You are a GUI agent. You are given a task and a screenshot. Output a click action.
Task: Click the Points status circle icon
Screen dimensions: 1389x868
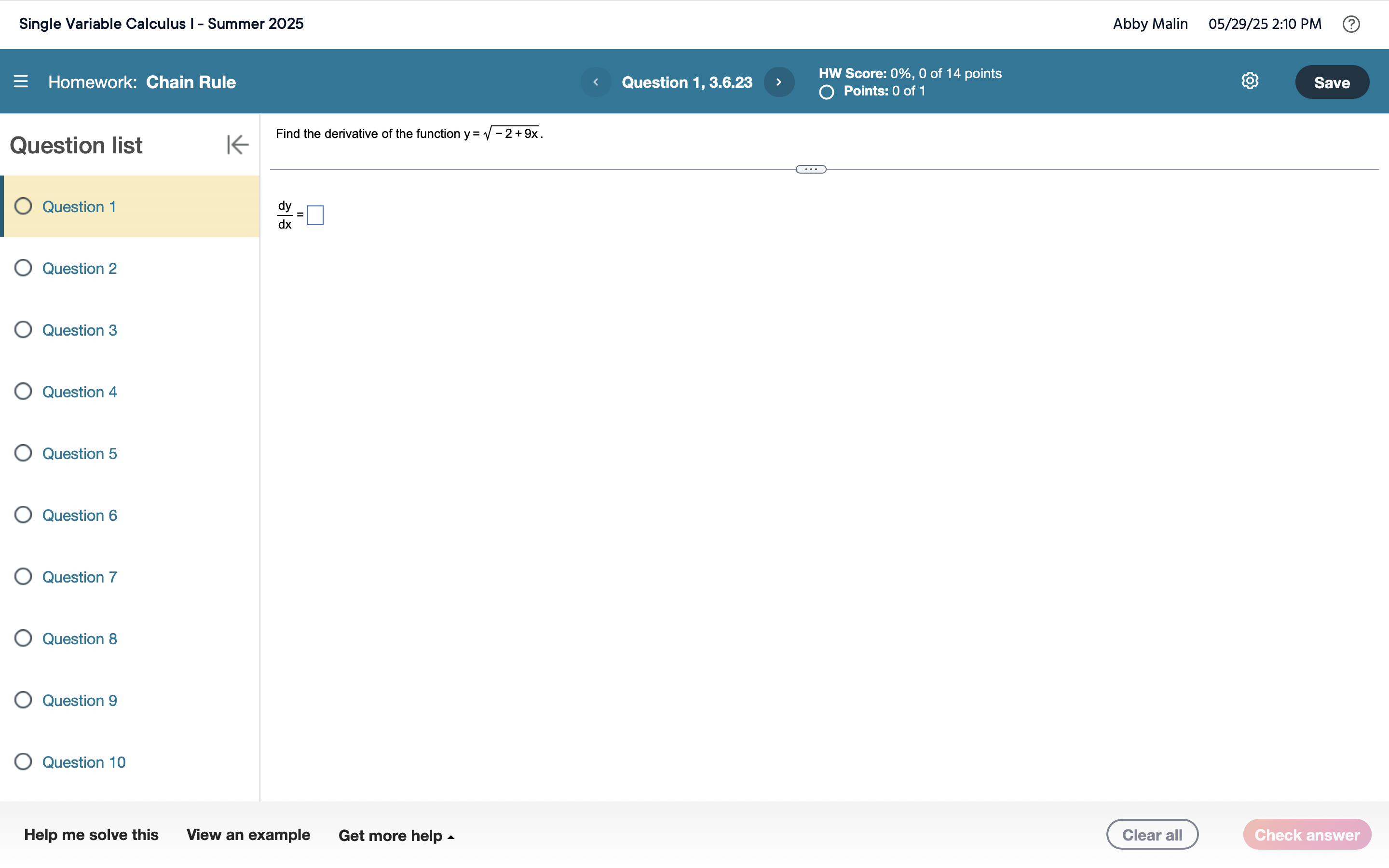click(826, 92)
